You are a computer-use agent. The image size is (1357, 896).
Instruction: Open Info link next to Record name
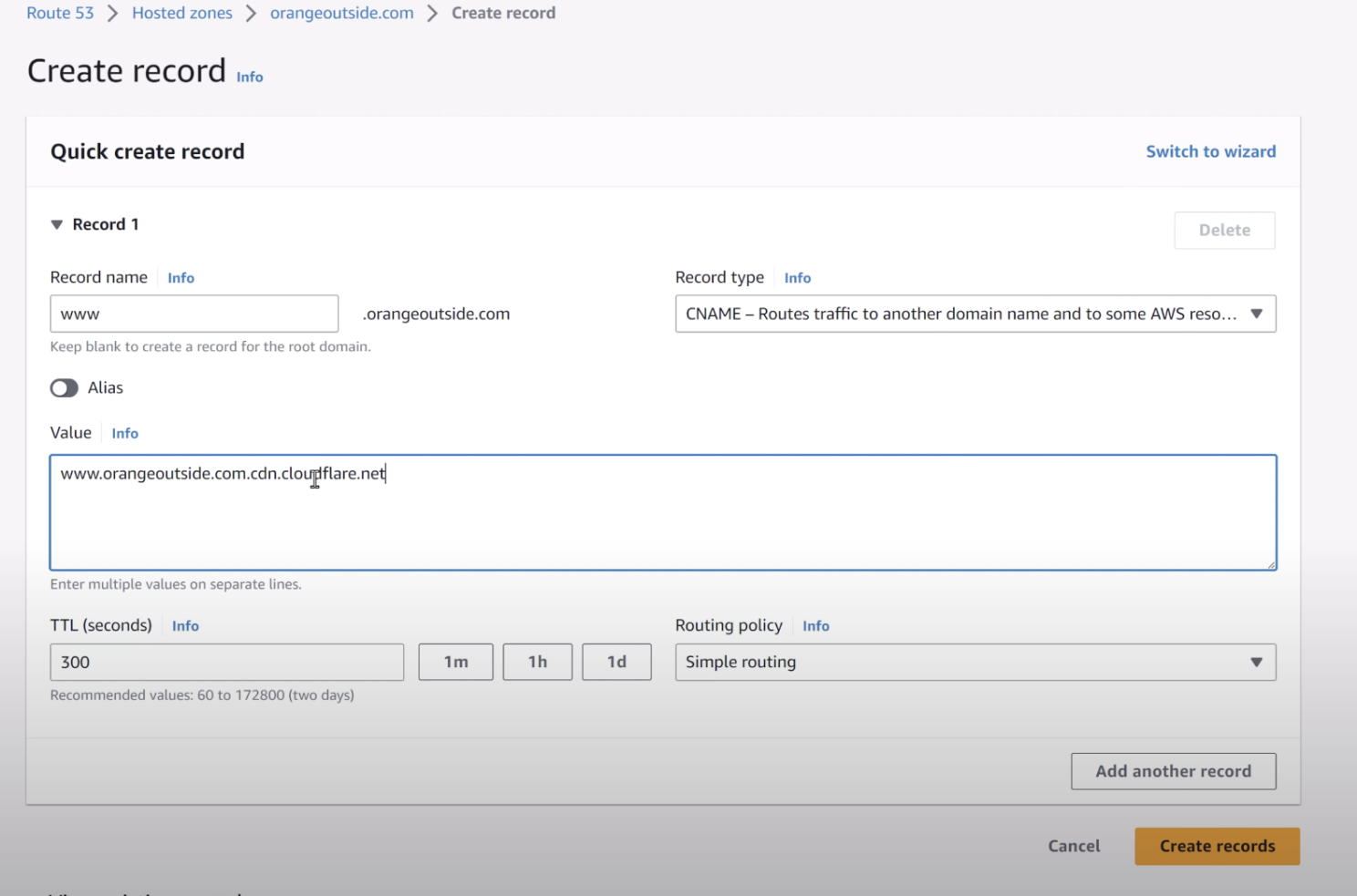(181, 278)
